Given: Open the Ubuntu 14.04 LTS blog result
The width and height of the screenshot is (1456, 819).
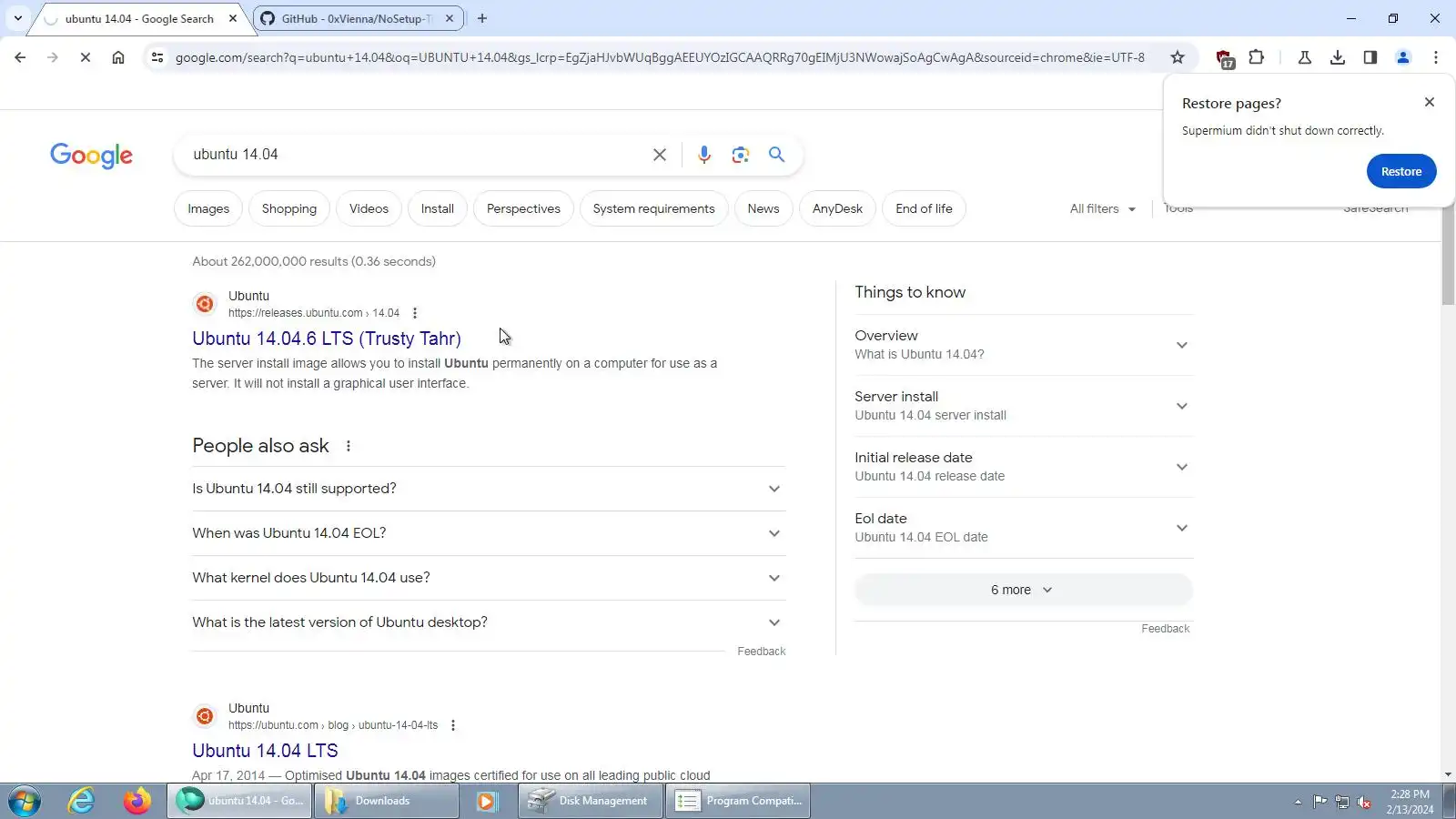Looking at the screenshot, I should click(265, 751).
